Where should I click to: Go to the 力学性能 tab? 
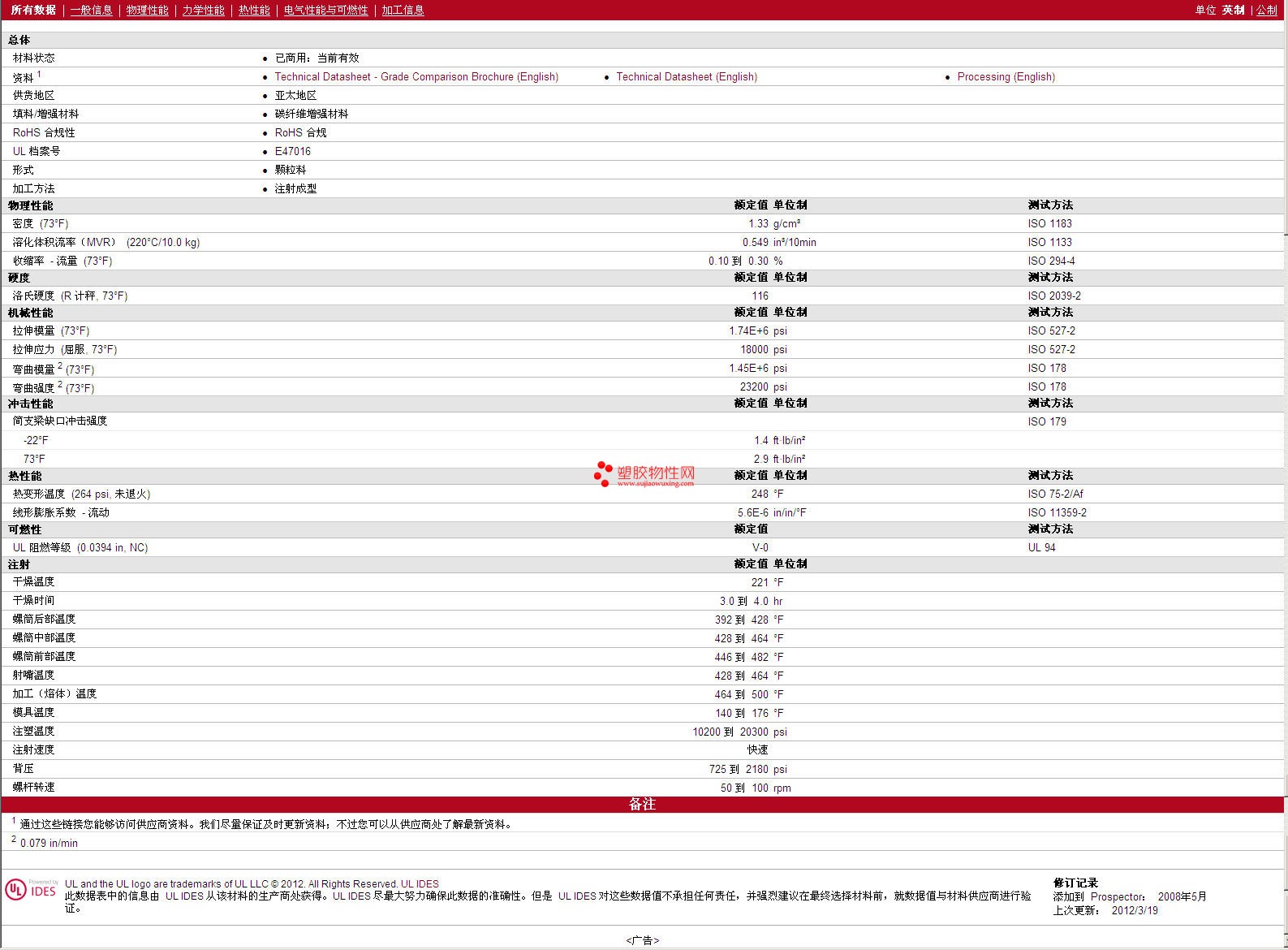pyautogui.click(x=203, y=10)
